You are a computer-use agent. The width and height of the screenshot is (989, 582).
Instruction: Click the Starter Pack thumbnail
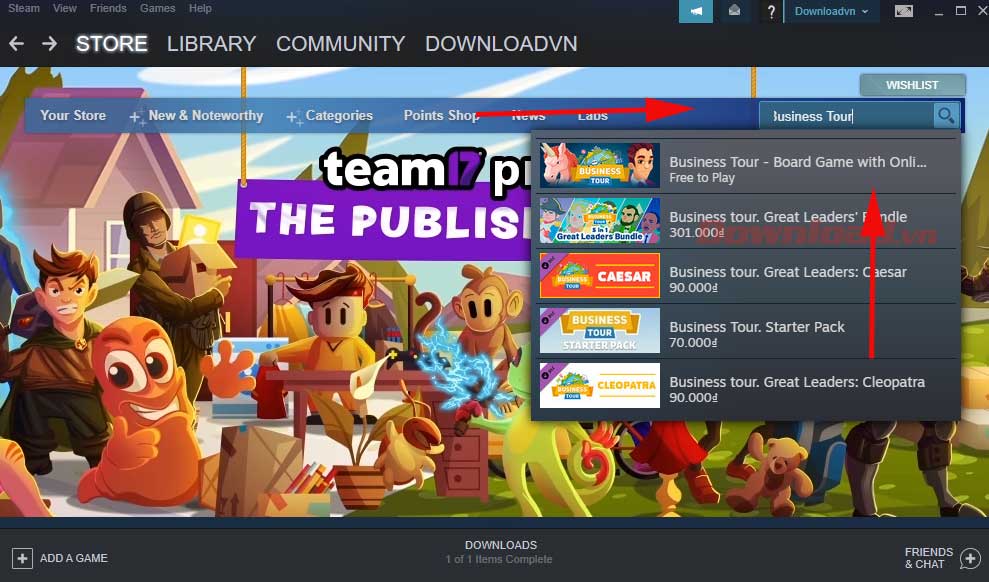click(x=600, y=330)
